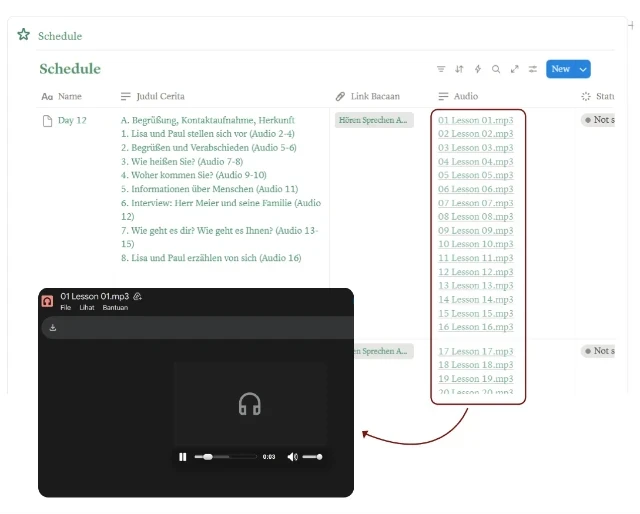Screen dimensions: 640x514
Task: Click the search magnifier icon
Action: point(496,69)
